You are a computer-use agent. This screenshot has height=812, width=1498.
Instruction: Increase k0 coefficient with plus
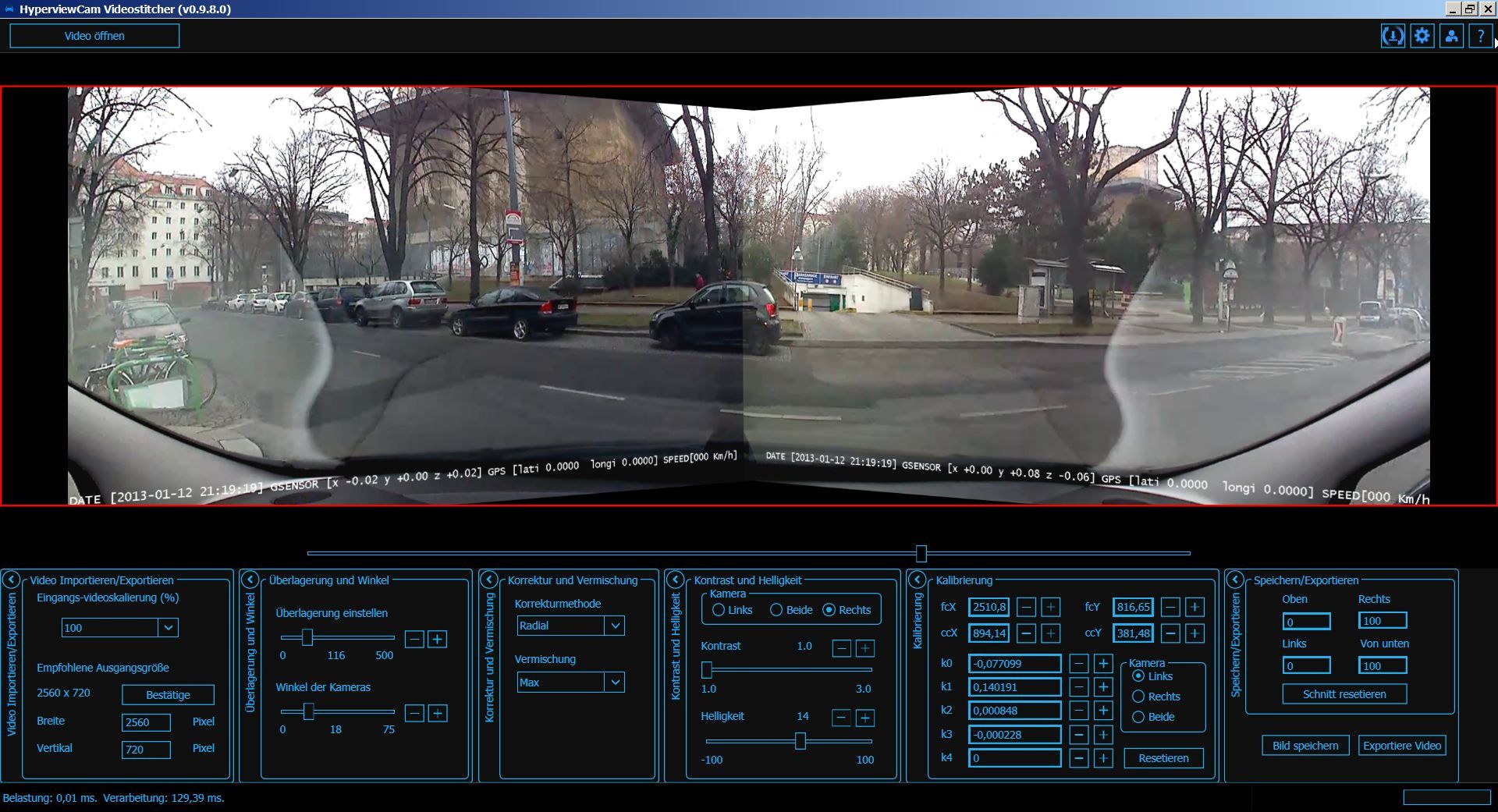[1103, 664]
